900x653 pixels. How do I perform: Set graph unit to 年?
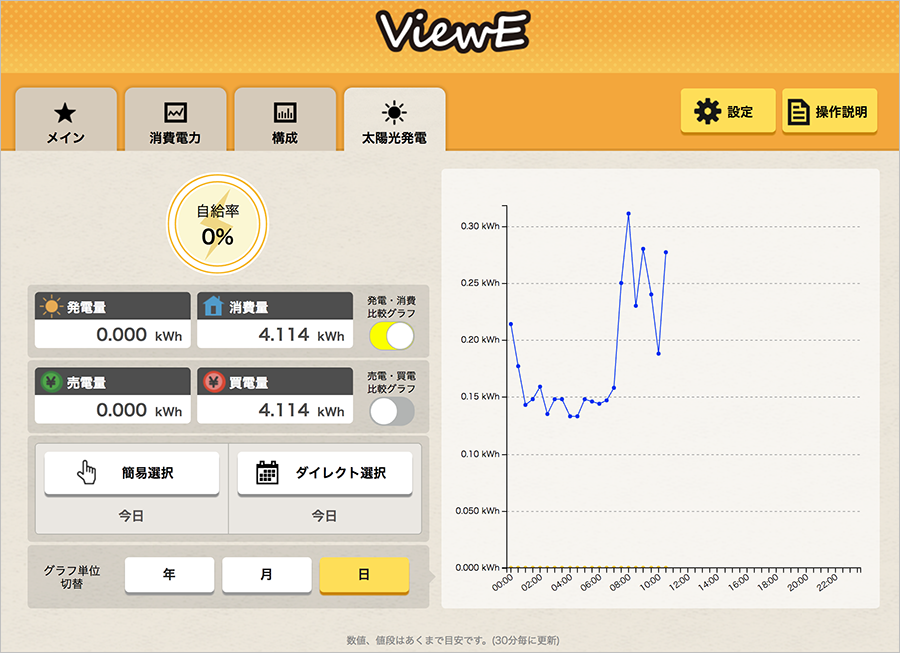169,574
